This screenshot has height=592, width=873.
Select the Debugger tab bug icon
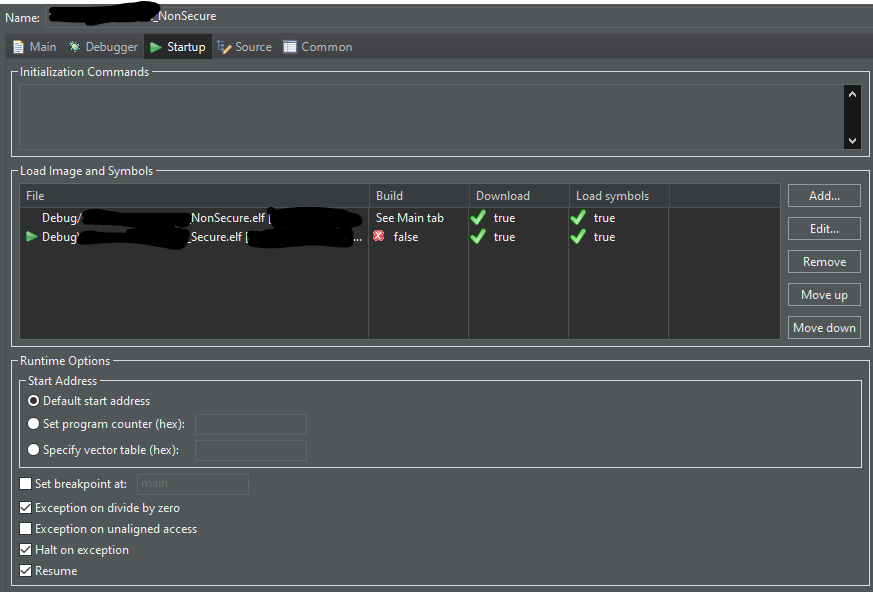pyautogui.click(x=73, y=46)
